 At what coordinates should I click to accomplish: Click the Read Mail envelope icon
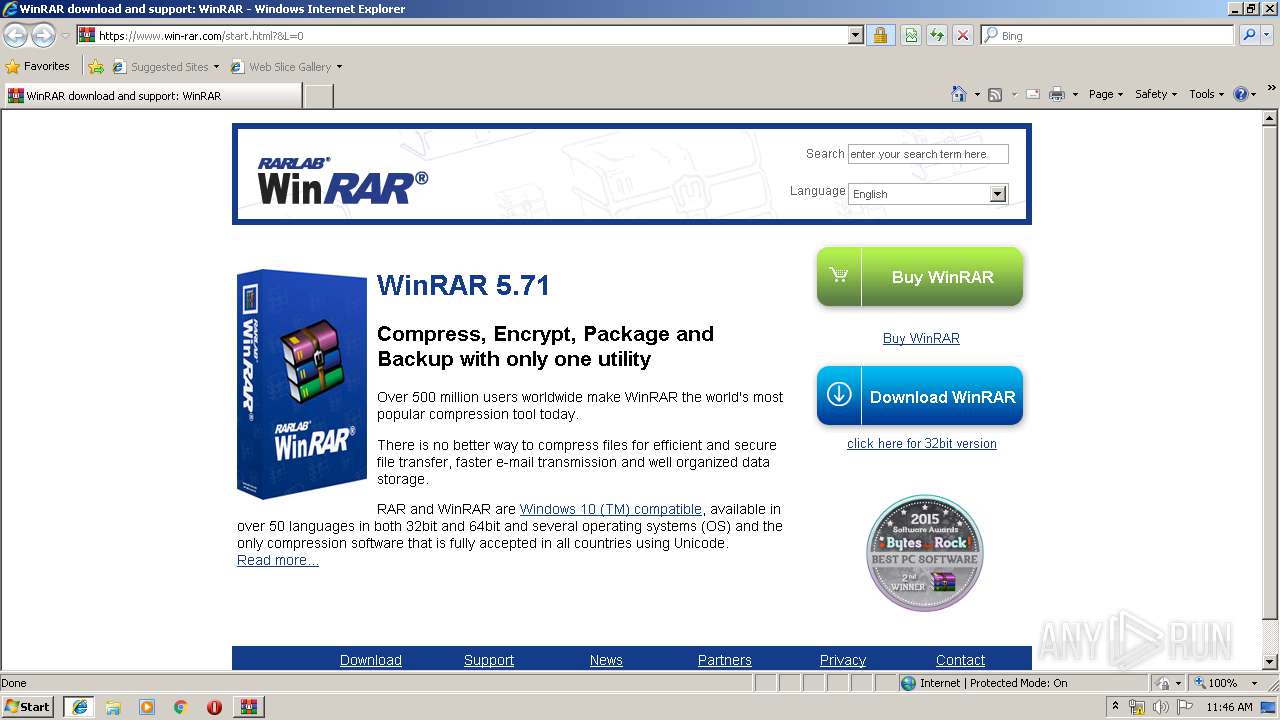pyautogui.click(x=1033, y=94)
